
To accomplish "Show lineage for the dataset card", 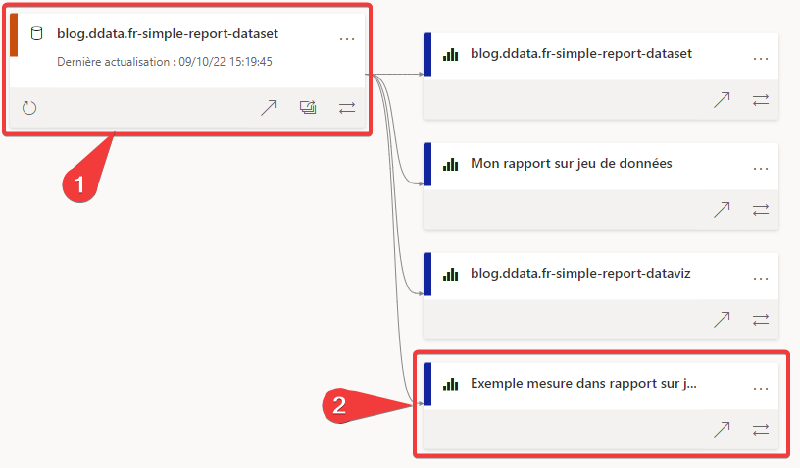I will (347, 108).
